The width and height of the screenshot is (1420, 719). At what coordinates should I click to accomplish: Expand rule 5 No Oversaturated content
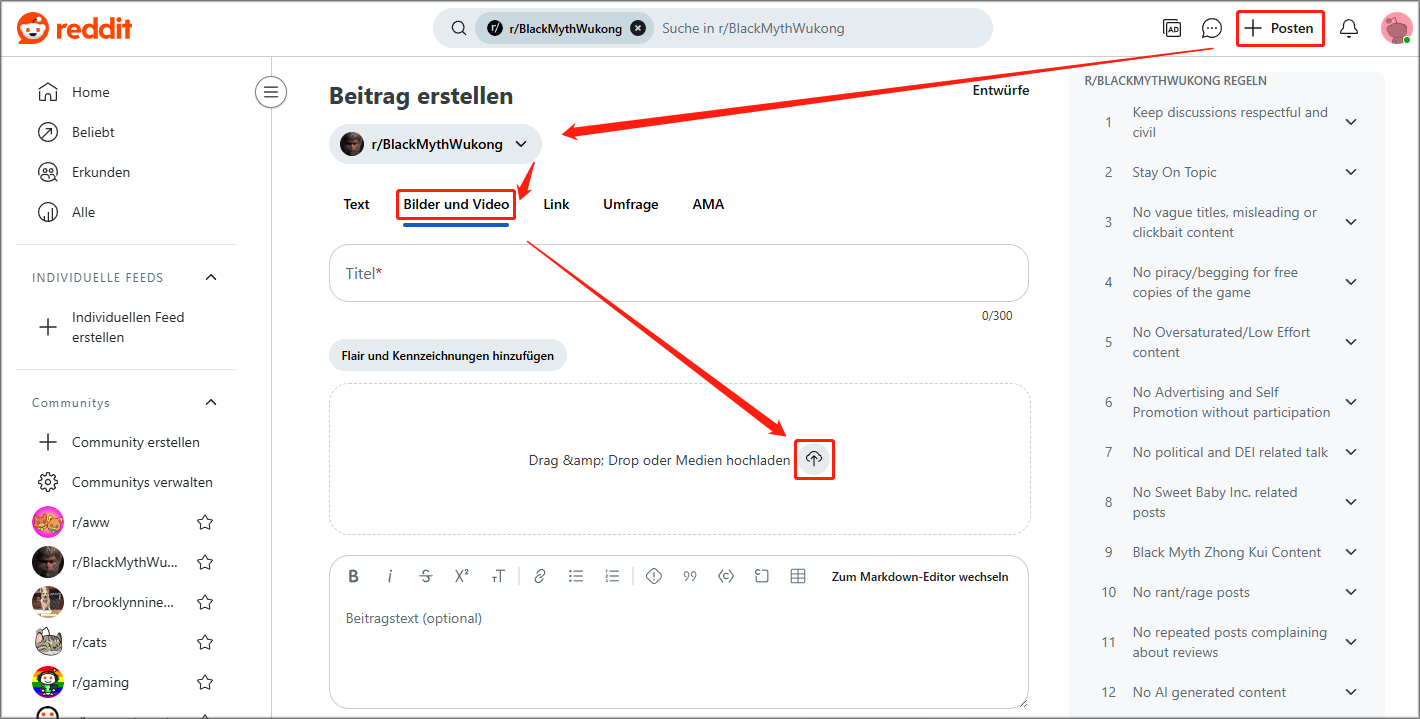click(x=1351, y=342)
